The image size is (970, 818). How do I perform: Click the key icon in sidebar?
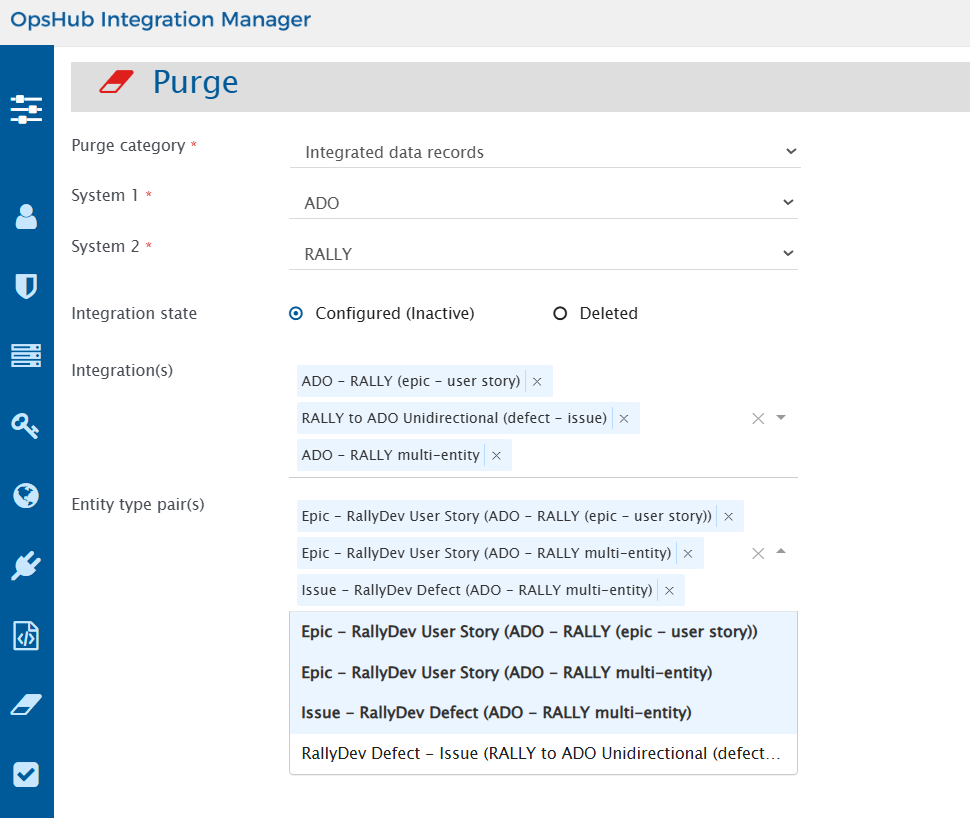pos(26,425)
